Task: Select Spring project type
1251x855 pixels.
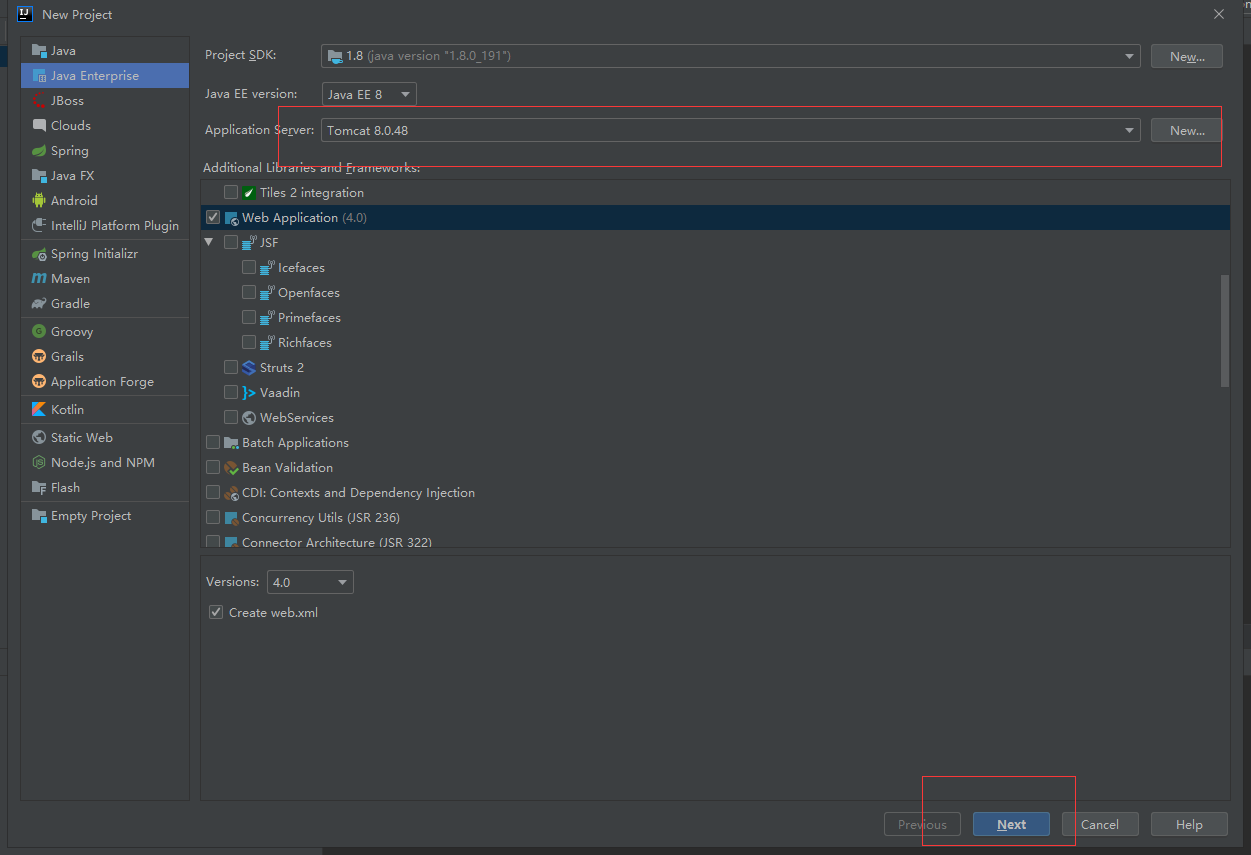Action: 105,150
